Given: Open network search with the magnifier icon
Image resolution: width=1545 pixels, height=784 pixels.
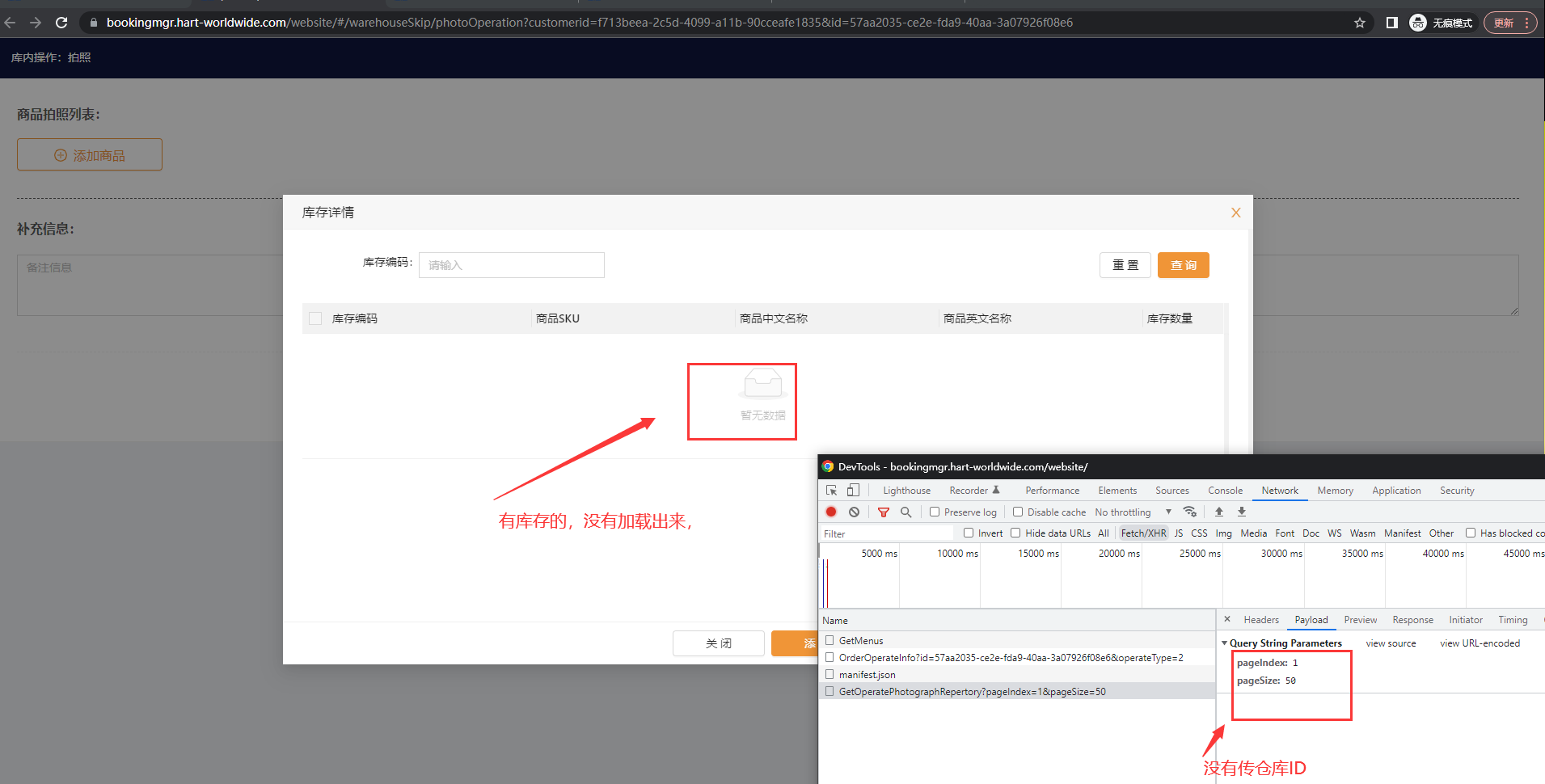Looking at the screenshot, I should click(905, 512).
